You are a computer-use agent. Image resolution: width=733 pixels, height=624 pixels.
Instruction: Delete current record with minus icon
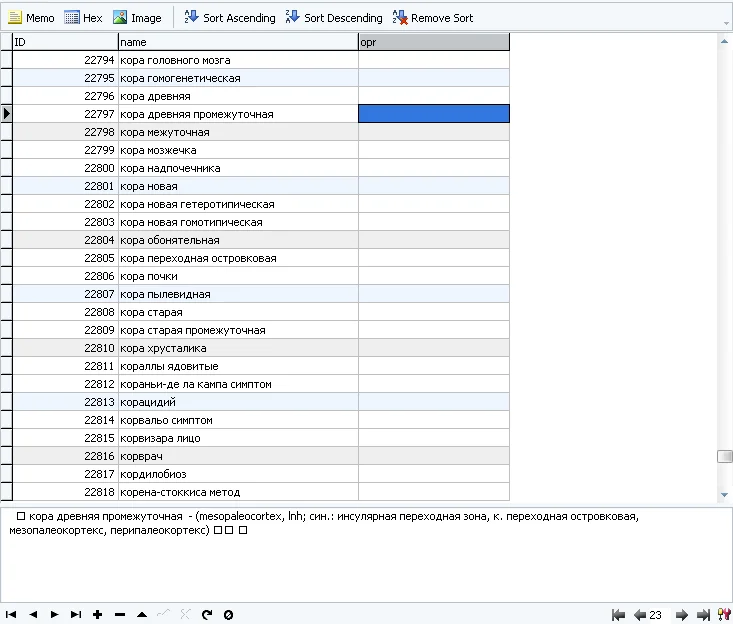[120, 615]
